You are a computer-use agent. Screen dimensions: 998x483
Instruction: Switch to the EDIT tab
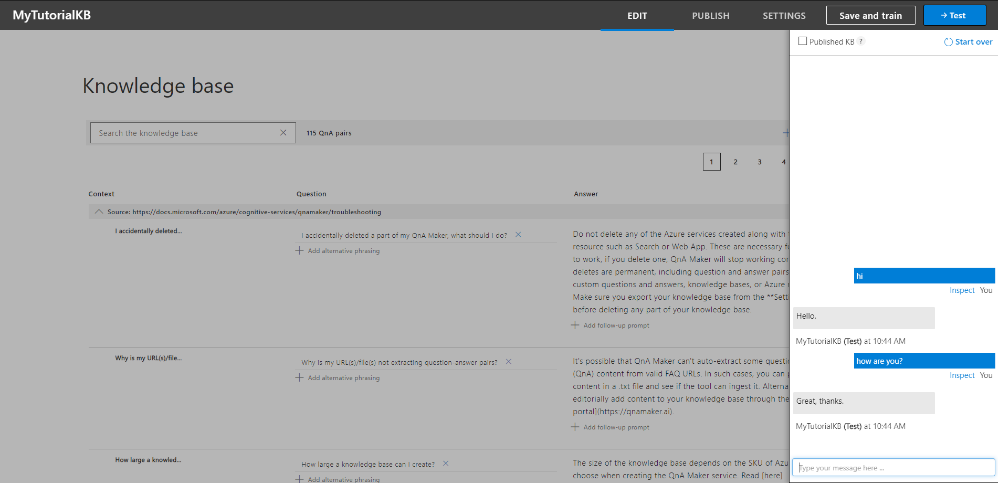point(637,16)
